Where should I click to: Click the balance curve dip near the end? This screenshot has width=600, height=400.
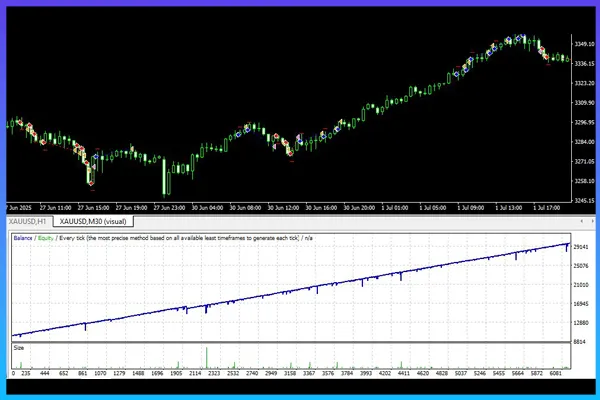[567, 247]
